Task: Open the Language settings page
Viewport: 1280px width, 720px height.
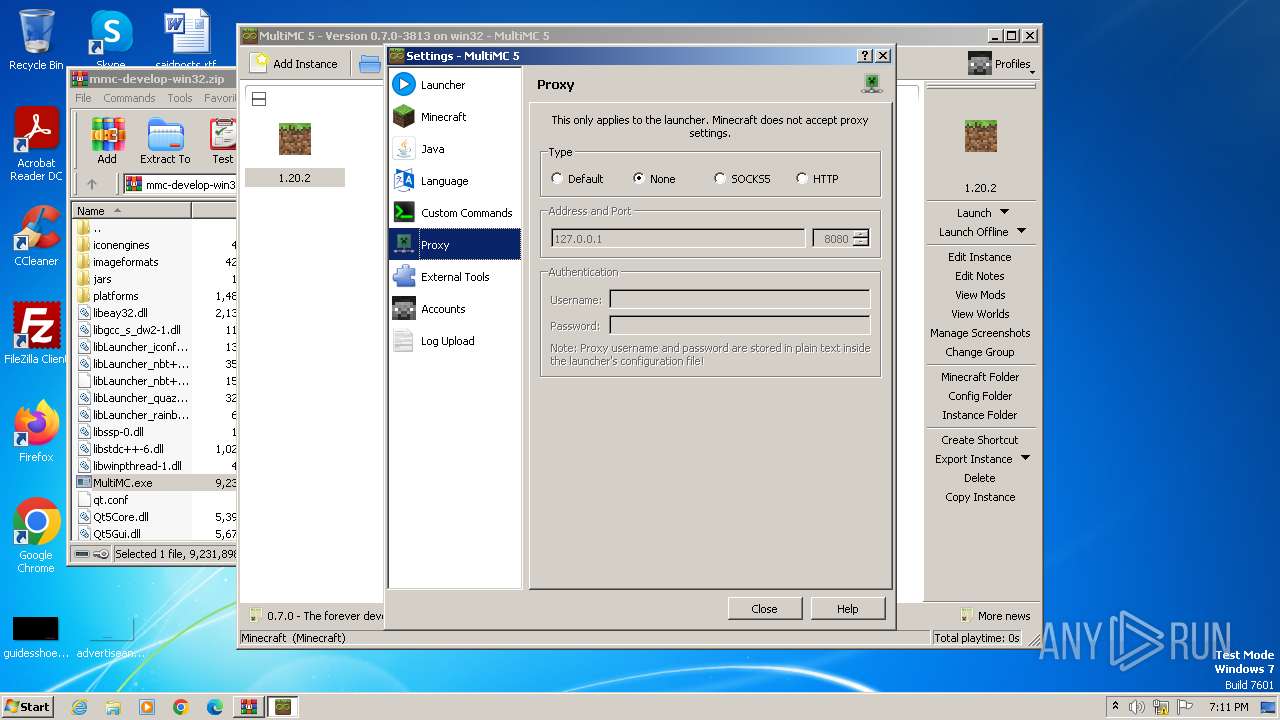Action: [x=454, y=181]
